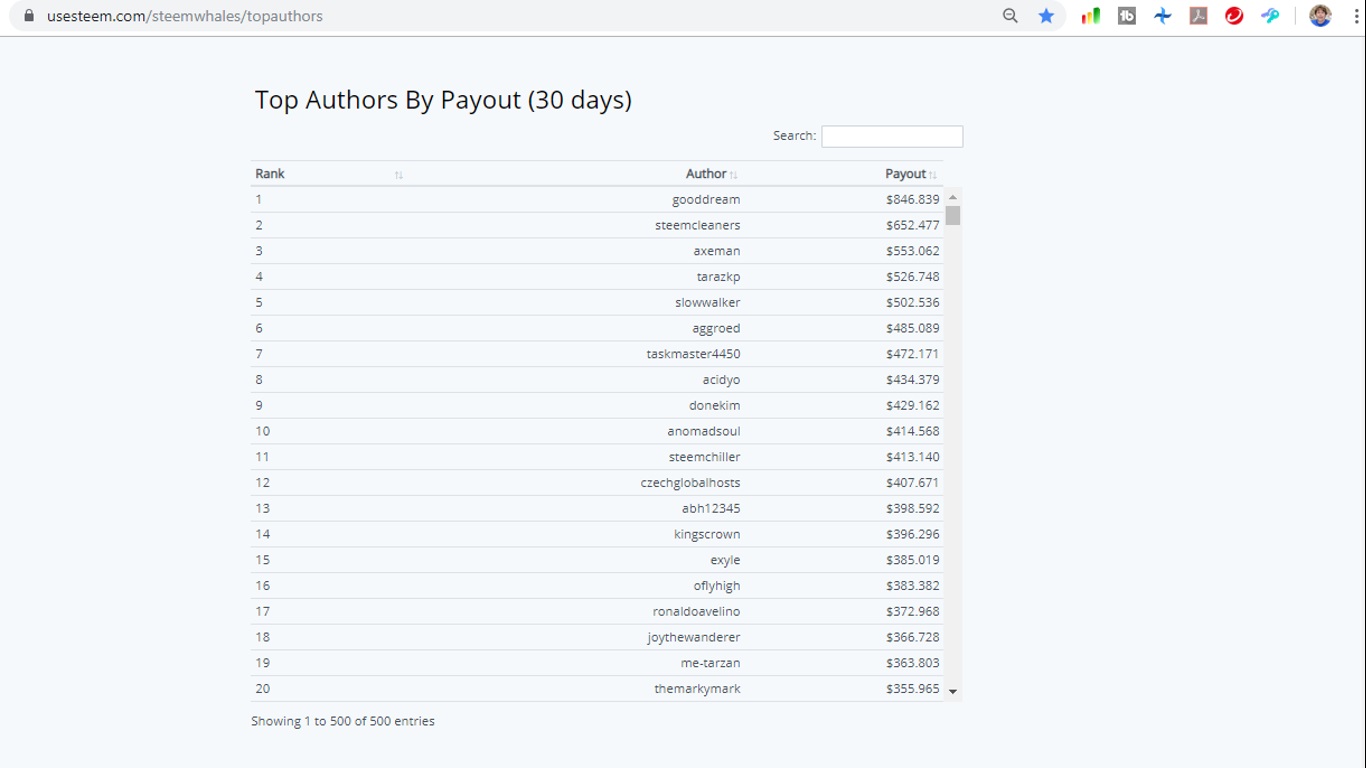Focus the Search input field
This screenshot has width=1366, height=768.
[892, 136]
